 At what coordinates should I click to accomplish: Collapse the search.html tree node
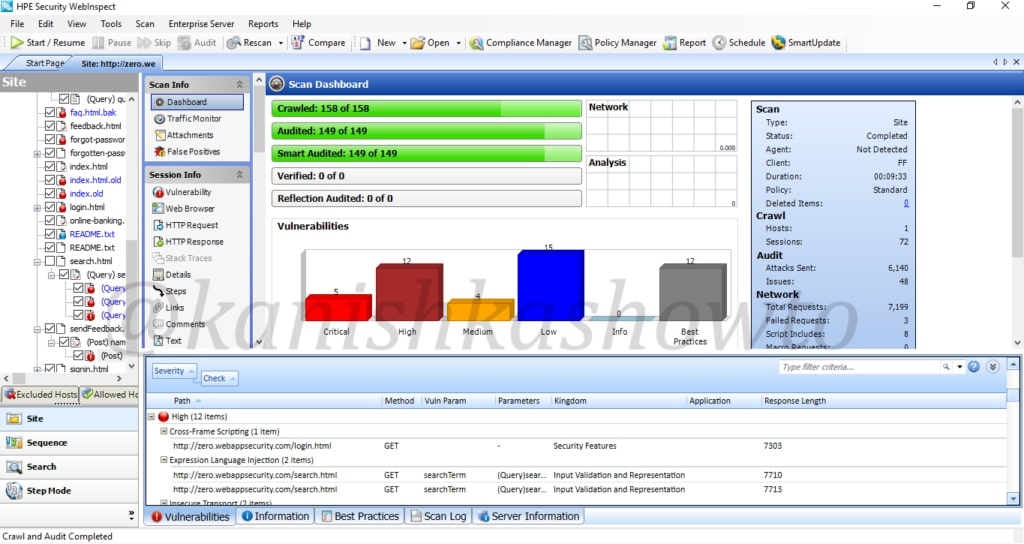[x=37, y=262]
